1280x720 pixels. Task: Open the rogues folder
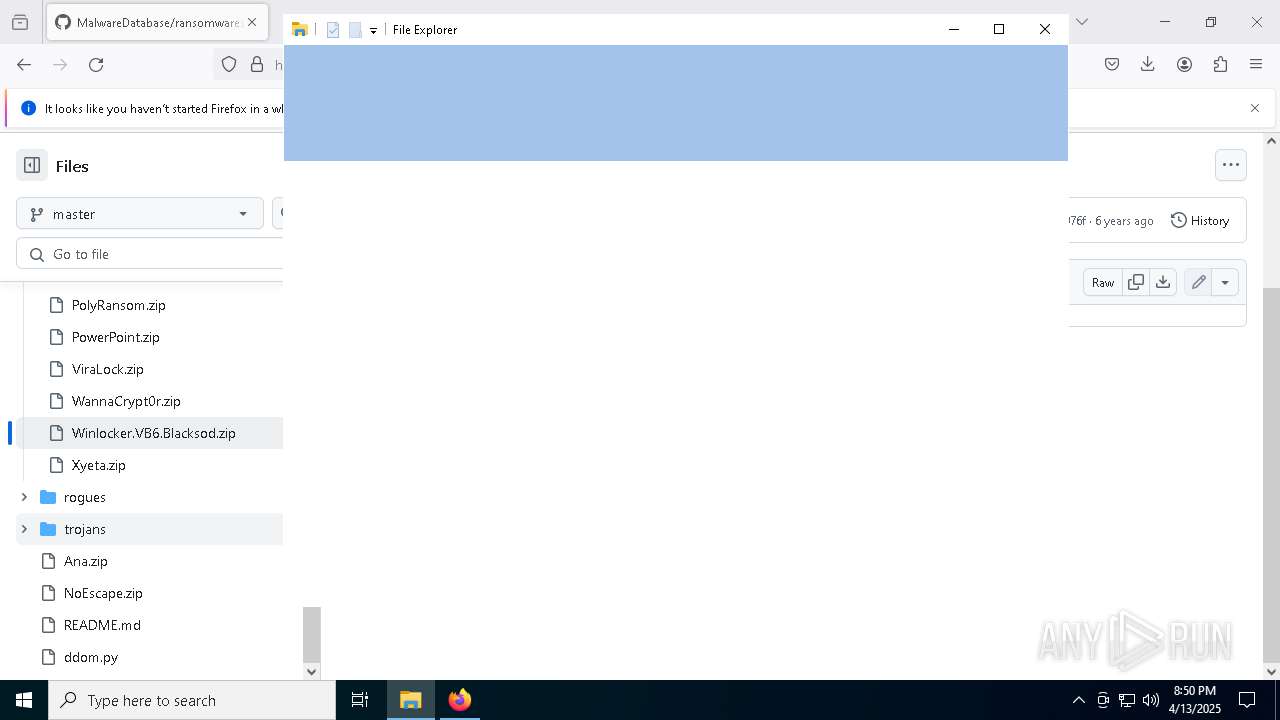(x=84, y=497)
